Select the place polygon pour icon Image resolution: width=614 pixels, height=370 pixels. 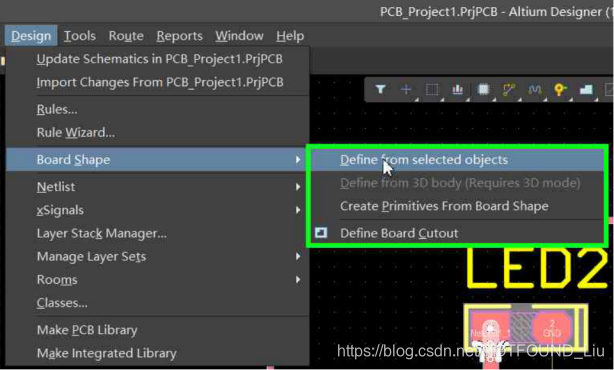click(586, 90)
